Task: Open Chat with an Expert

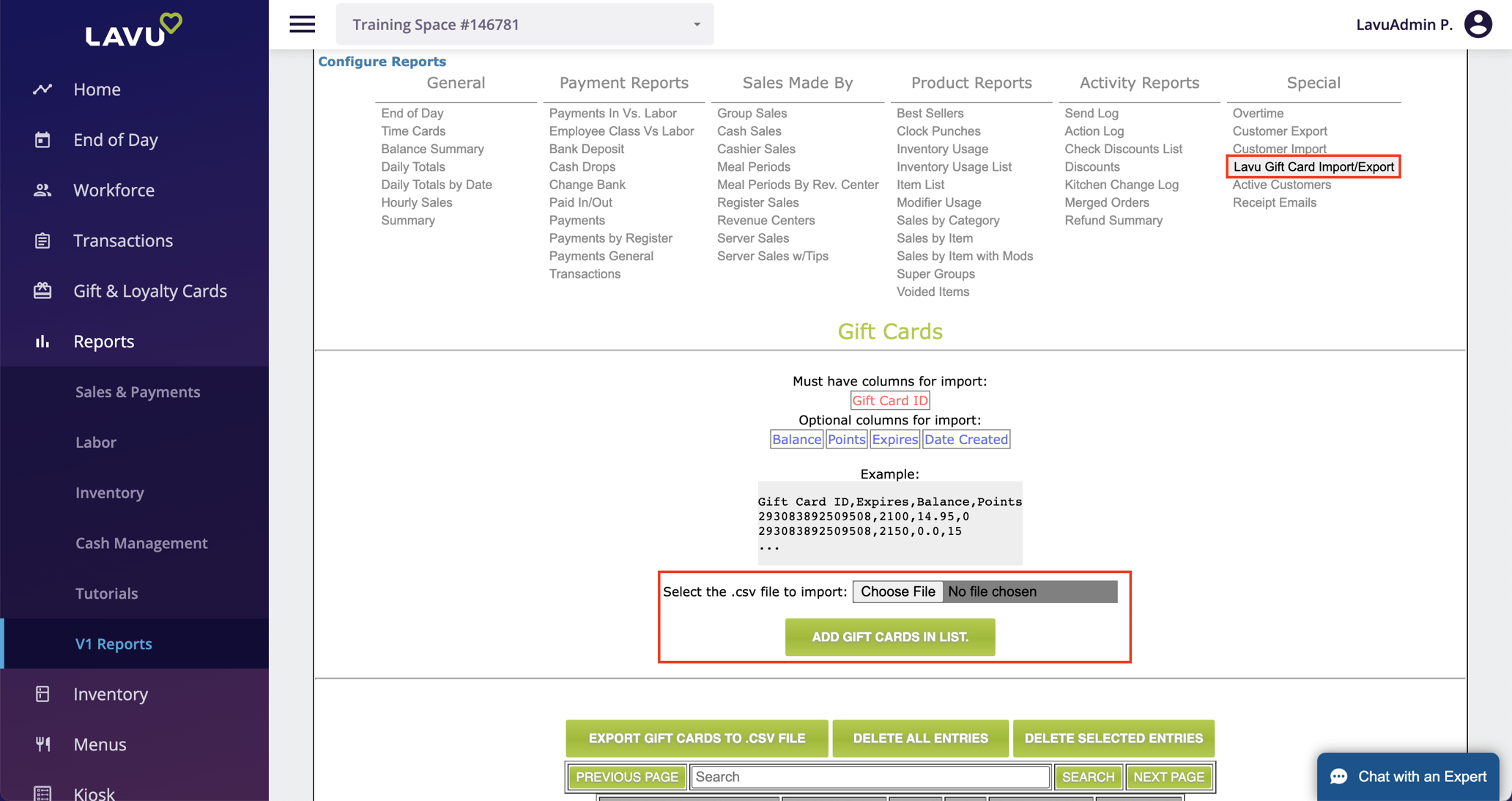Action: coord(1408,776)
